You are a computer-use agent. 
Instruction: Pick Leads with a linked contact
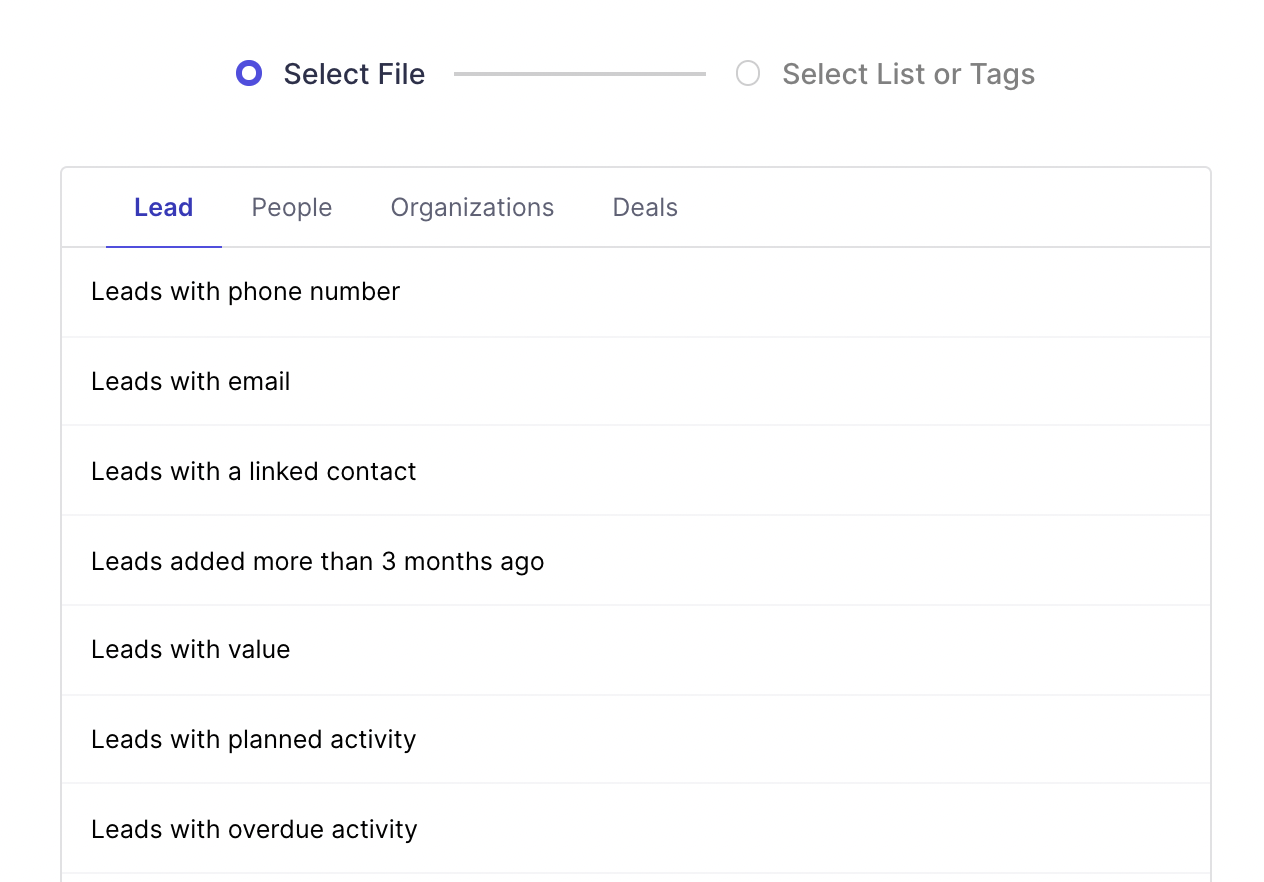coord(254,471)
